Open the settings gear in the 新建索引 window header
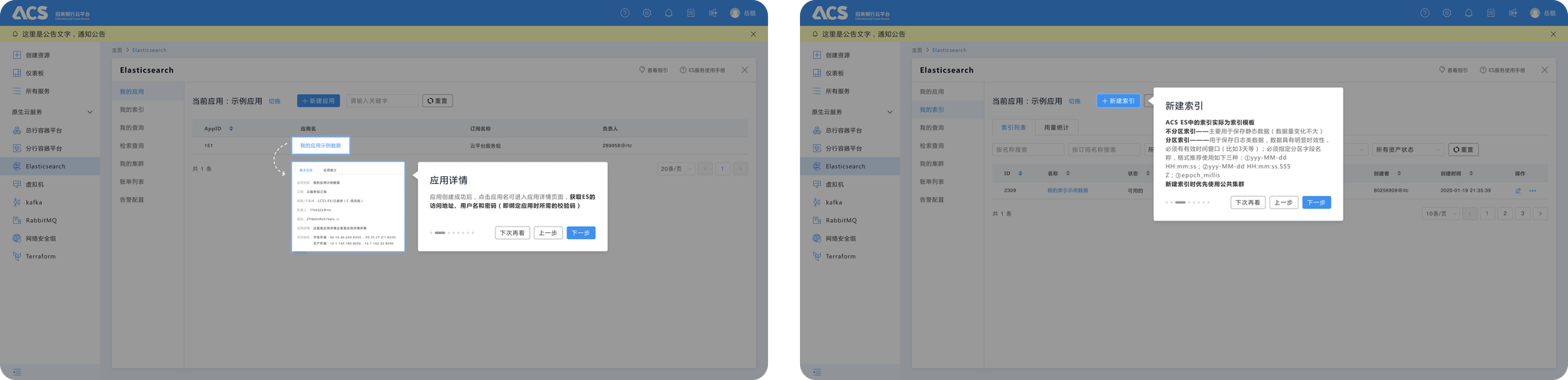Image resolution: width=1568 pixels, height=380 pixels. coord(1447,13)
